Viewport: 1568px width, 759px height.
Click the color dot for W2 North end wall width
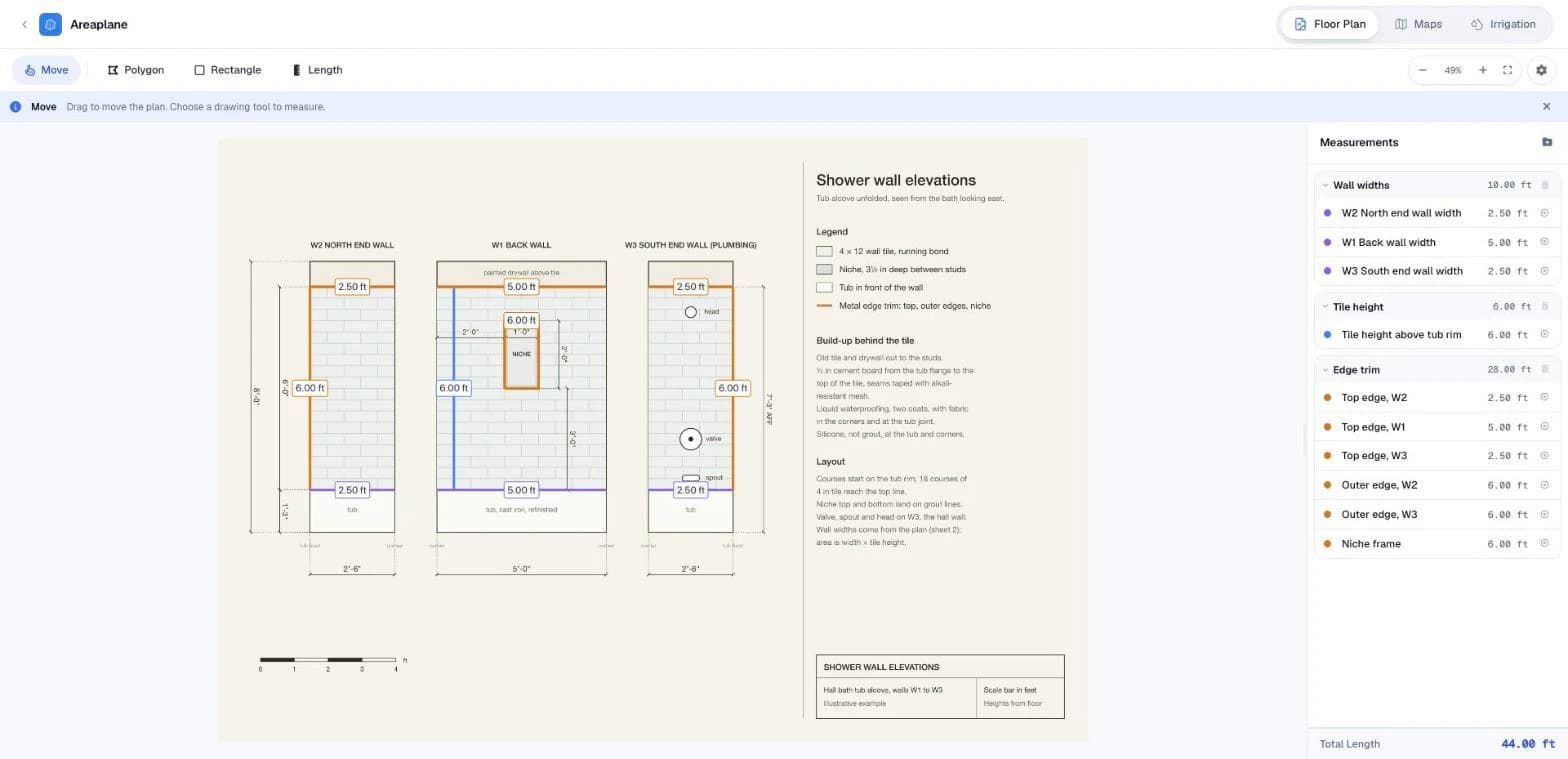1327,213
